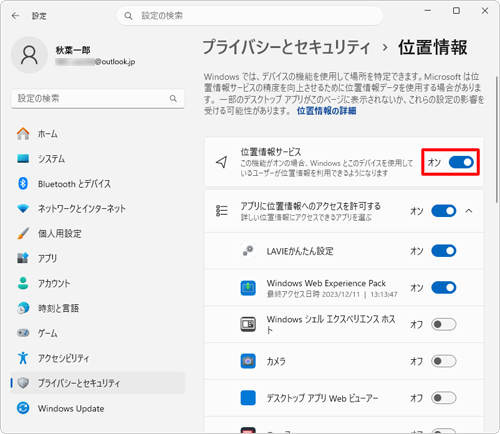Click the デスクトップ アプリ Web ビューアー icon
The height and width of the screenshot is (434, 500).
point(248,398)
